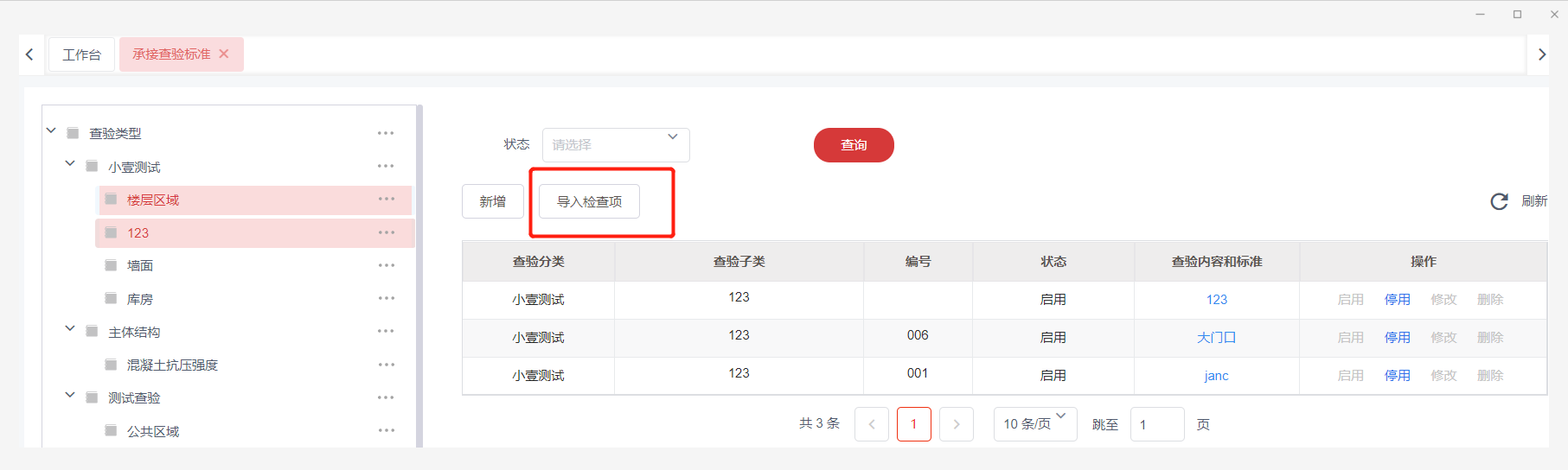Close the 承接查验标准 tab

(x=224, y=54)
